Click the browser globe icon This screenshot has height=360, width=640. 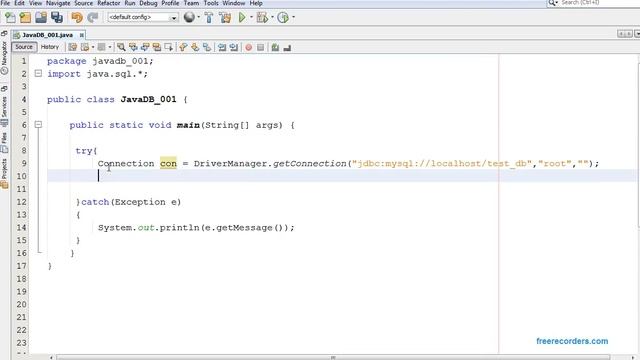coord(189,17)
